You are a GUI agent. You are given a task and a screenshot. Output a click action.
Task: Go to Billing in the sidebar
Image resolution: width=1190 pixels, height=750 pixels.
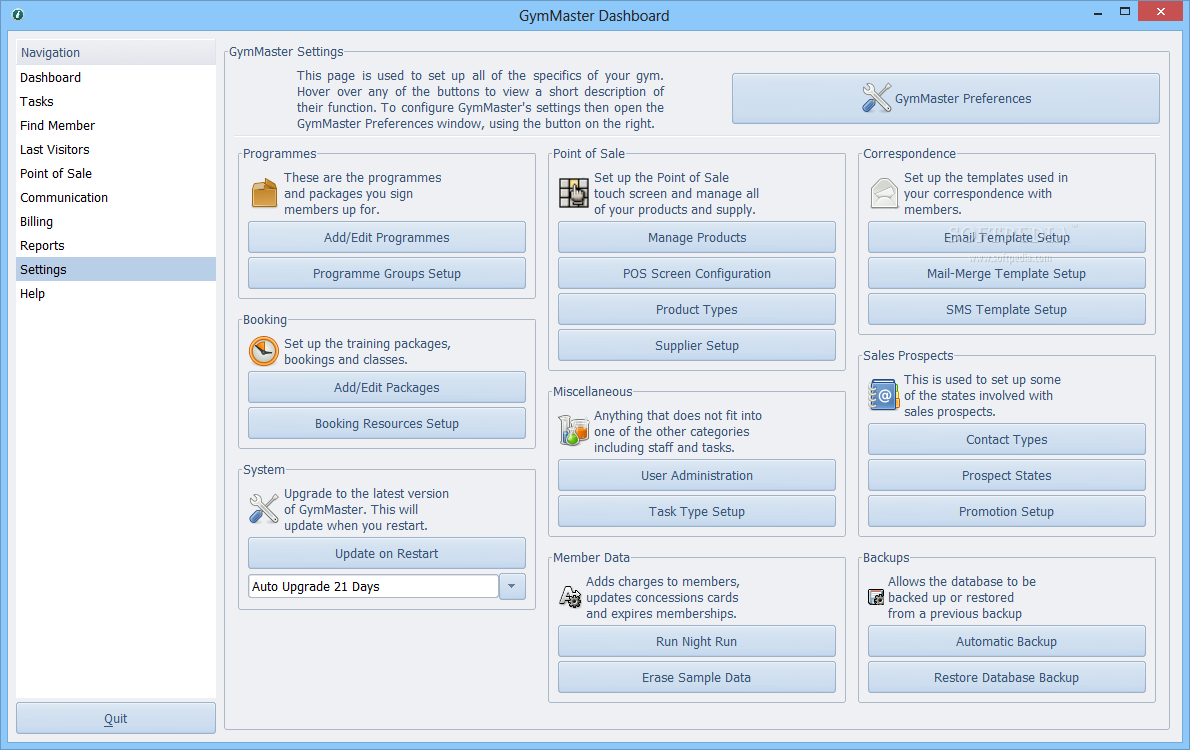(x=115, y=222)
